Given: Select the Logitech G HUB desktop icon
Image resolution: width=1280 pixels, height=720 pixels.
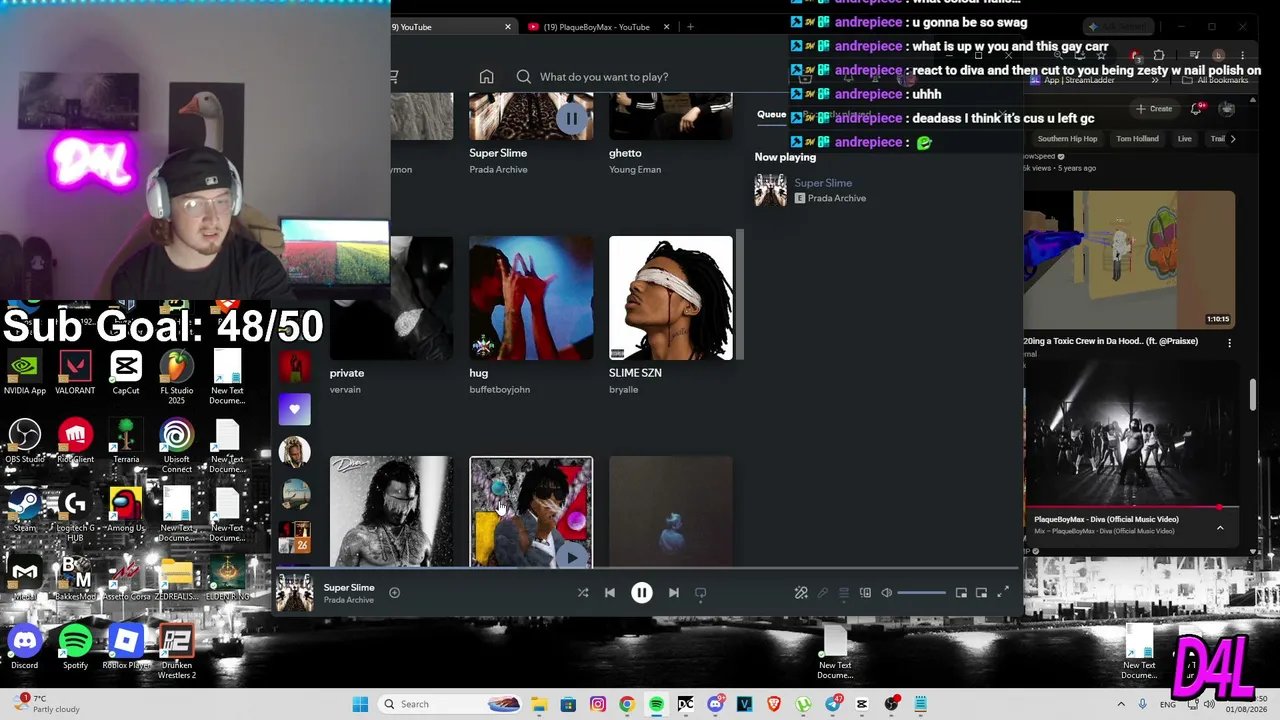Looking at the screenshot, I should tap(75, 515).
